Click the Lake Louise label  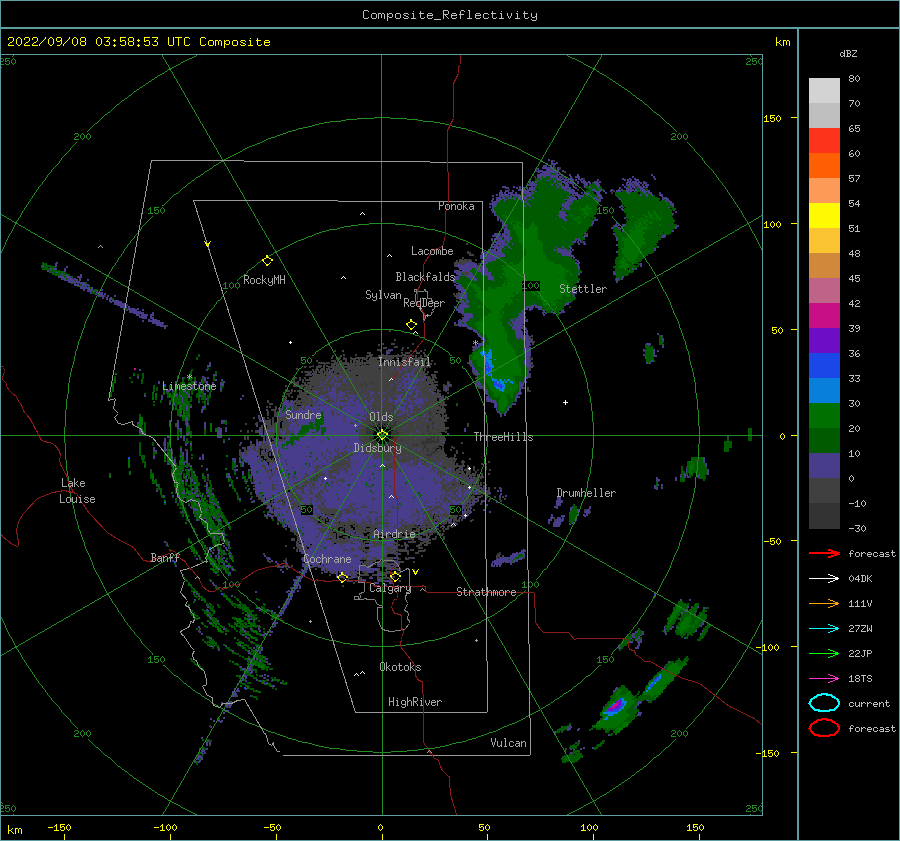(x=77, y=491)
